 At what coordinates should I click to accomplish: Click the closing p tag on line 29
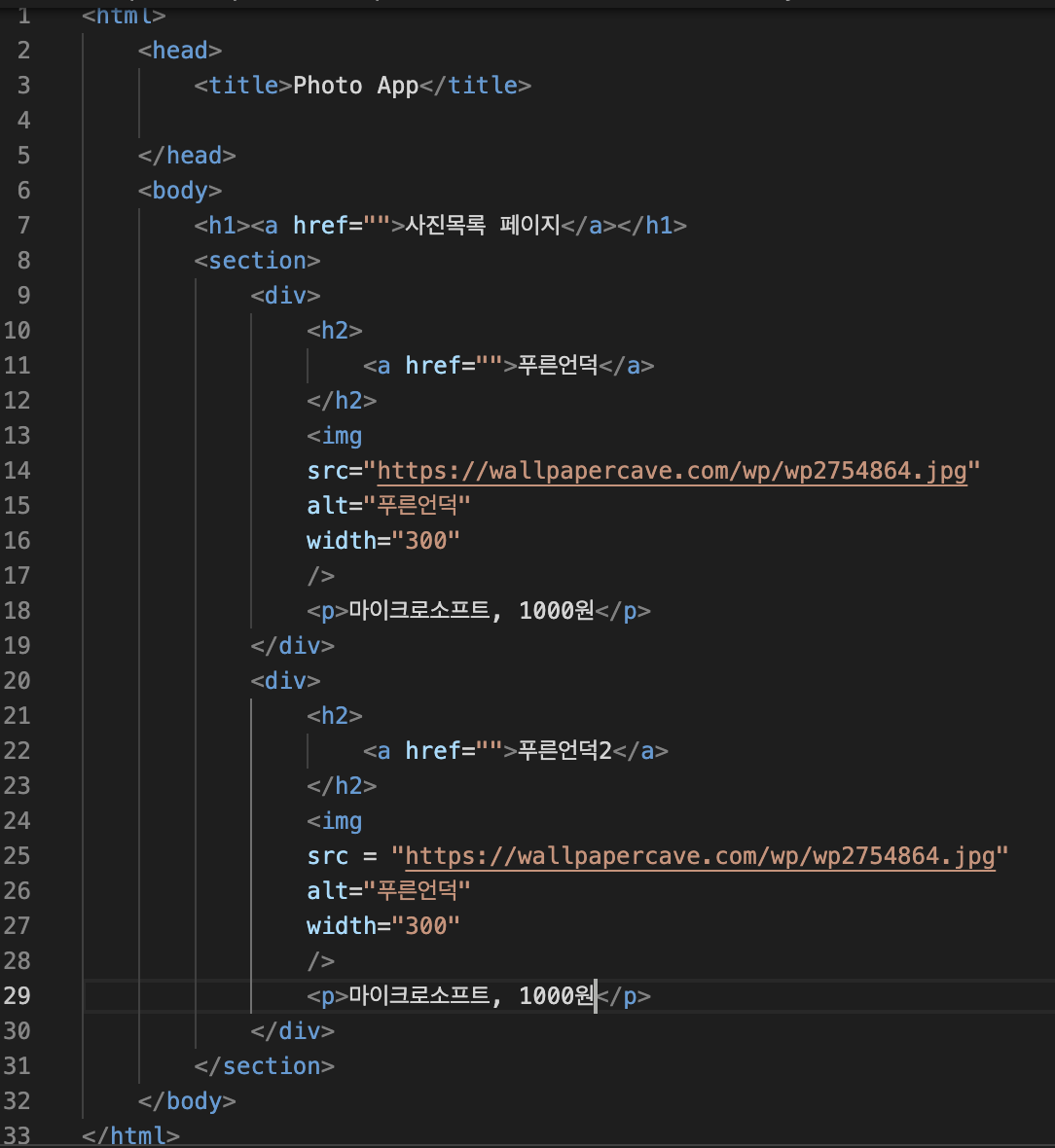[x=624, y=996]
